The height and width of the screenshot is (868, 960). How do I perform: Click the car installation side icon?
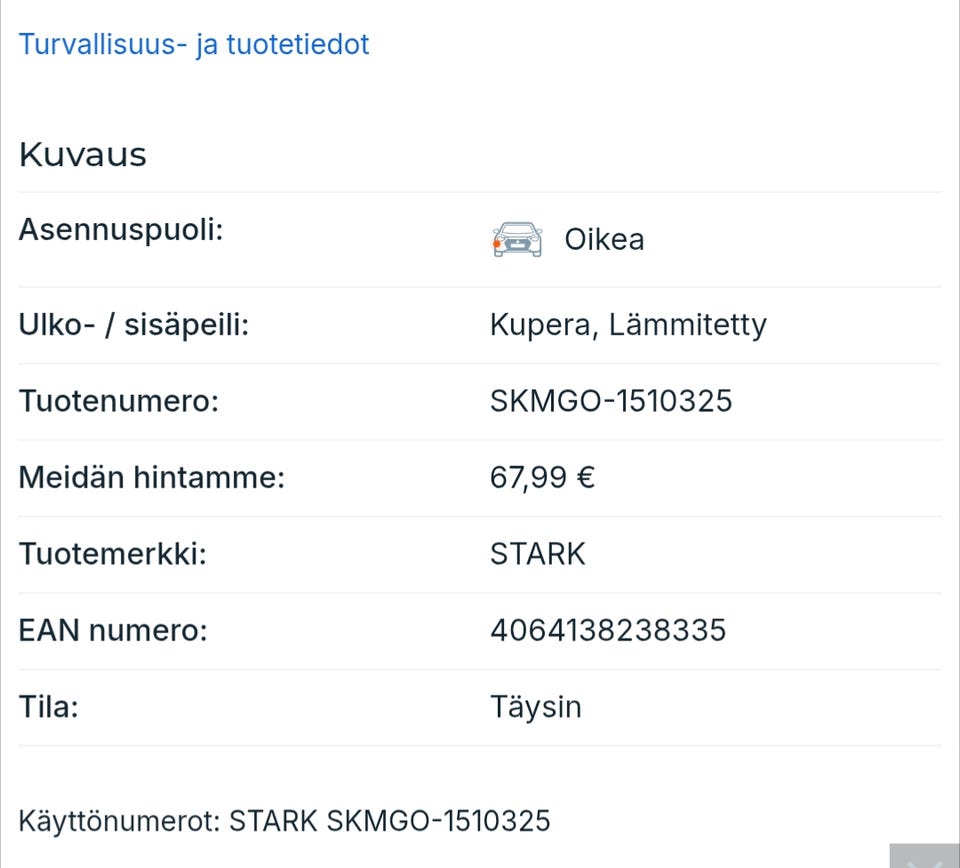[517, 240]
